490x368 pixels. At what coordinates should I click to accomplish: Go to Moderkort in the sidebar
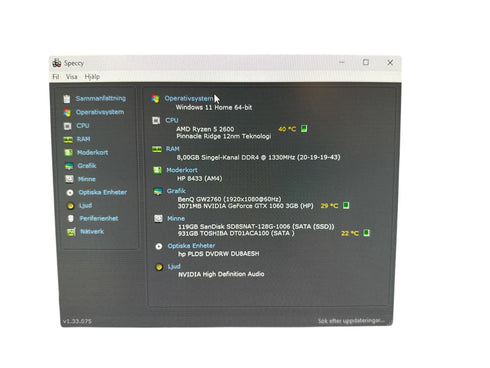[x=93, y=152]
